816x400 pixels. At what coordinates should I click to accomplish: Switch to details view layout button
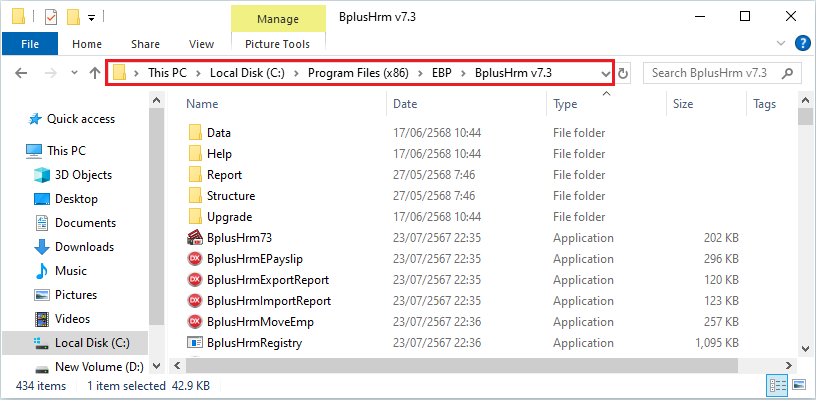click(776, 385)
